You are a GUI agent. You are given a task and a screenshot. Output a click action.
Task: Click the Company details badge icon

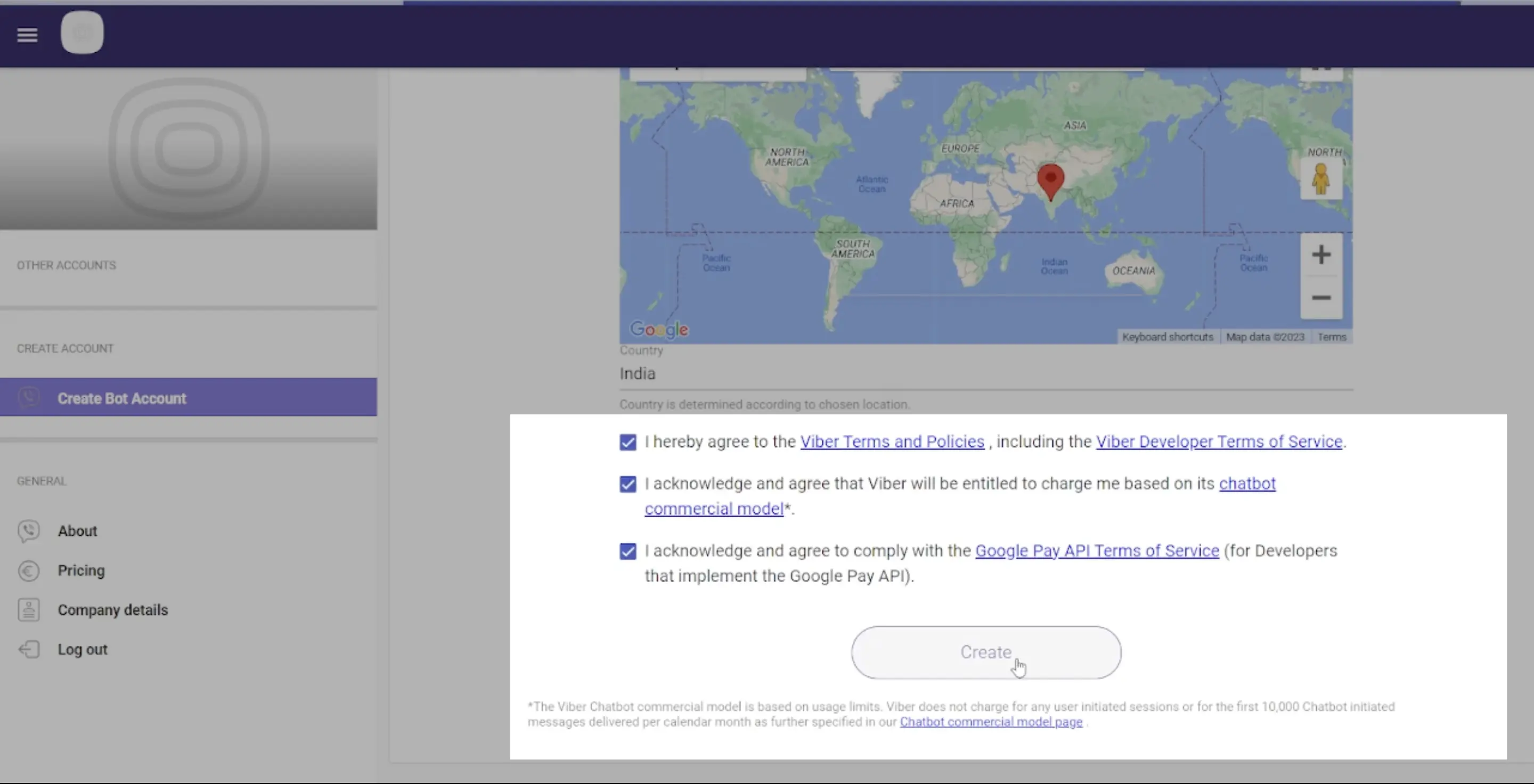click(29, 610)
